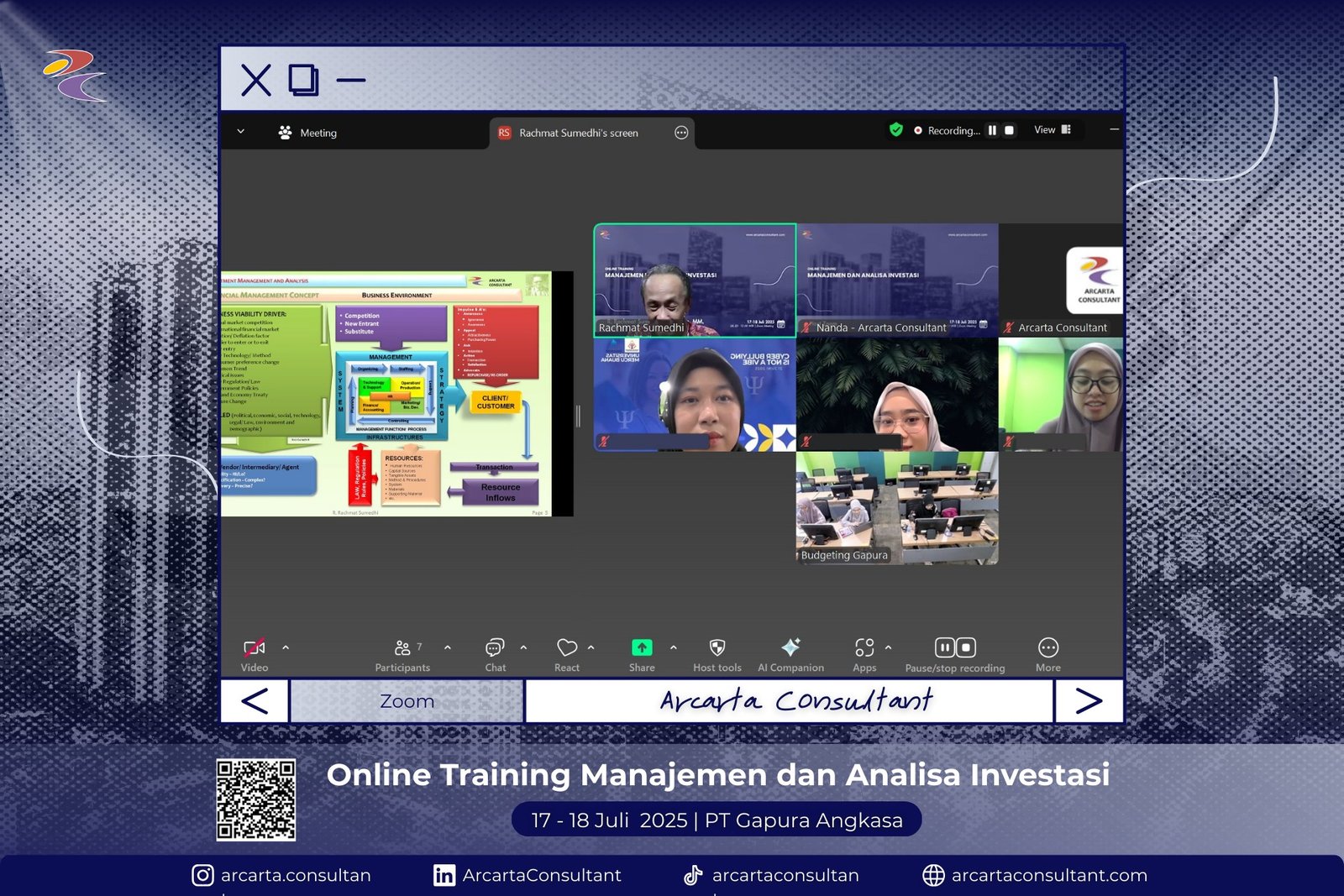Pause the recording in the top bar
1344x896 pixels.
pos(992,130)
